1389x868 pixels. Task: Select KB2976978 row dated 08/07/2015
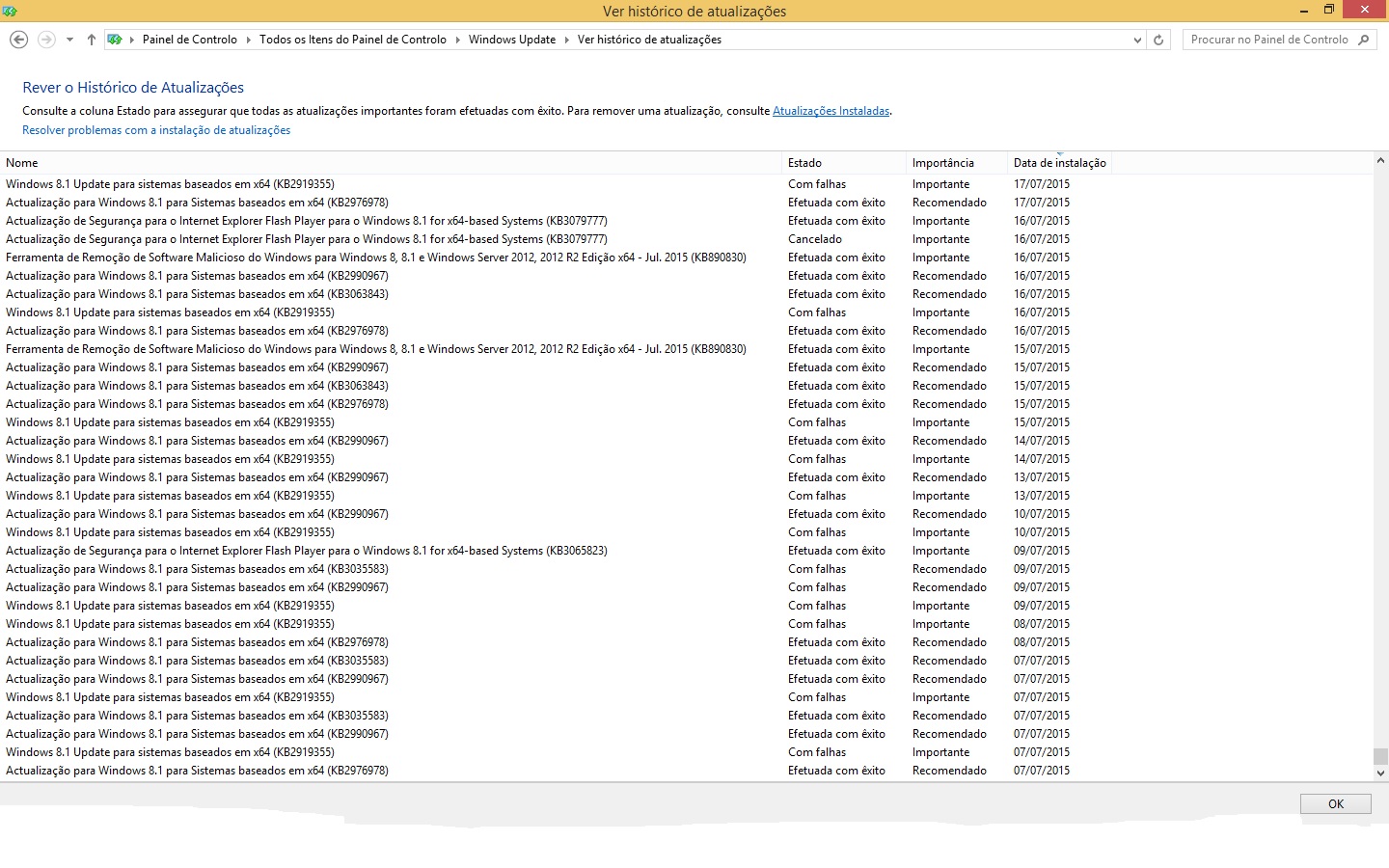pos(686,642)
